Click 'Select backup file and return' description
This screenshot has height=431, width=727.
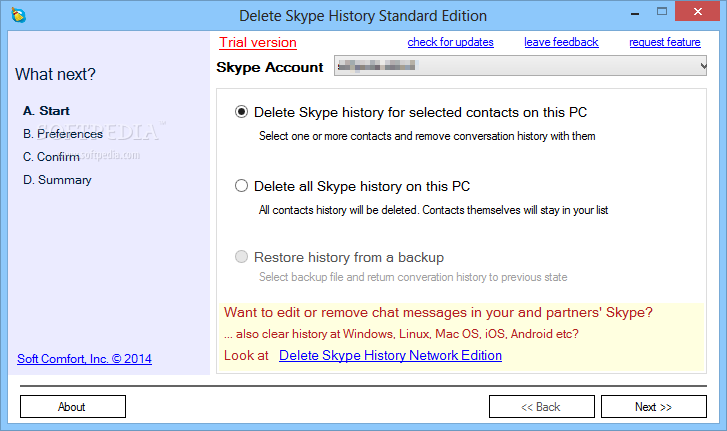(413, 277)
